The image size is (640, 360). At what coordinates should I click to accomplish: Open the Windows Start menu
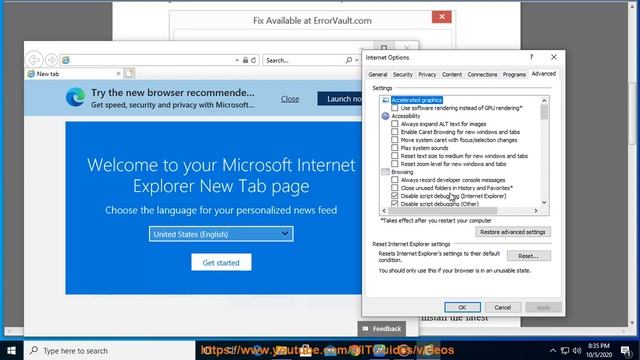11,350
